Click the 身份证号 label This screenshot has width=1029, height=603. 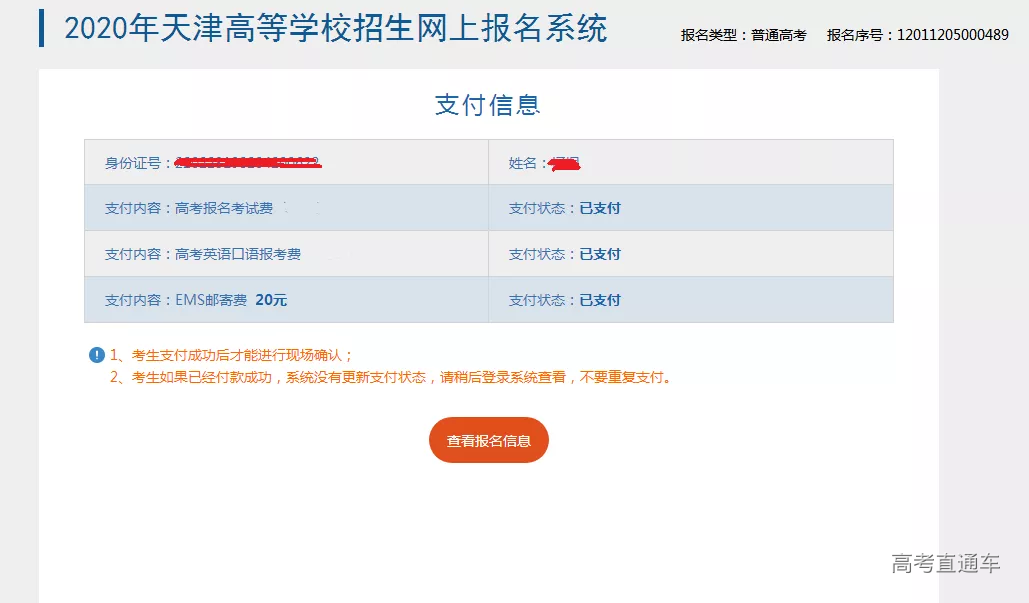[x=139, y=163]
